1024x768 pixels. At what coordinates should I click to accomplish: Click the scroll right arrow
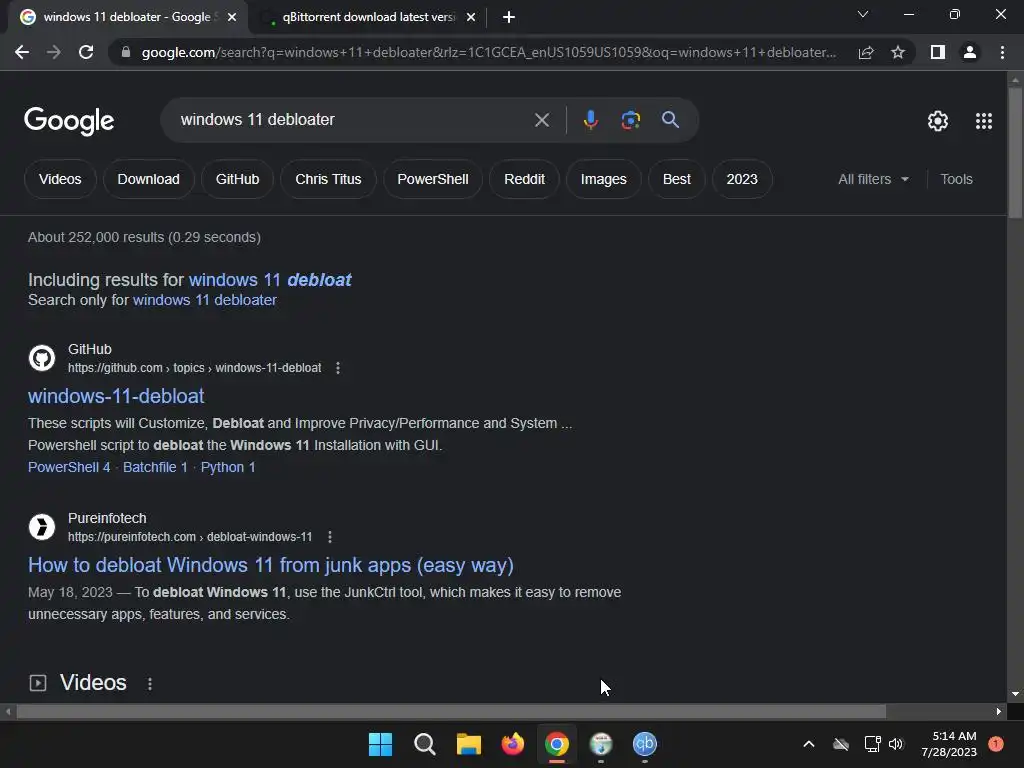[x=999, y=712]
